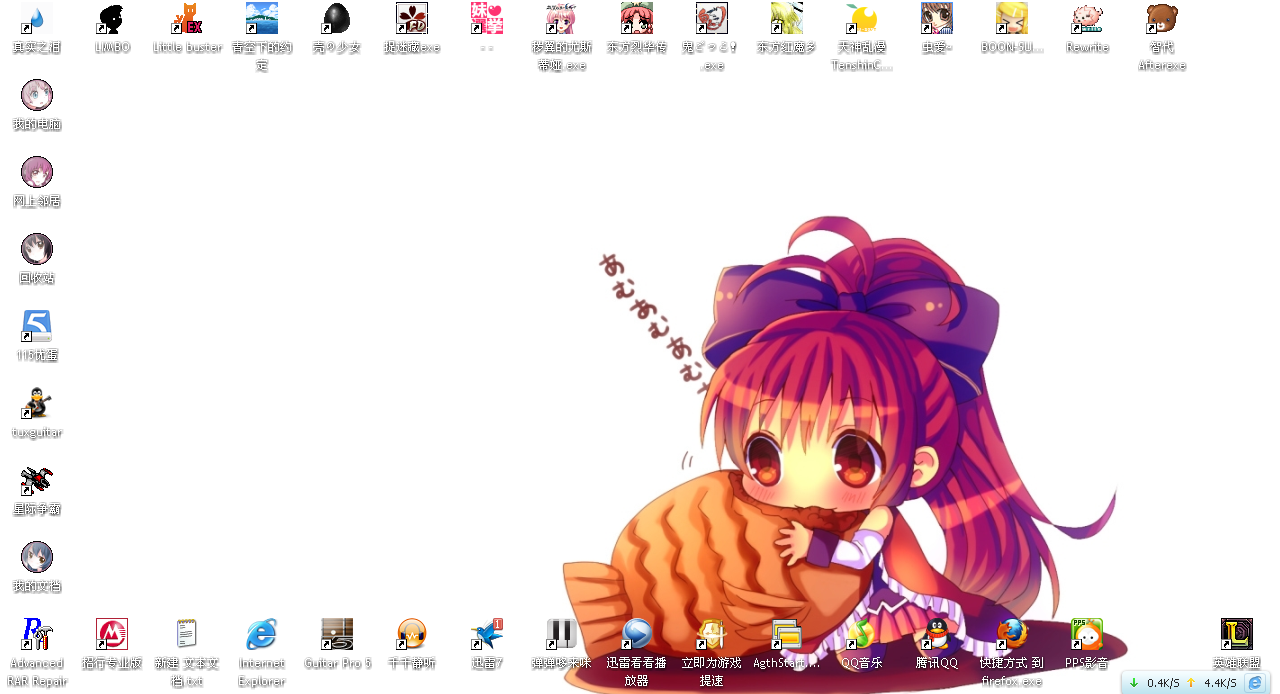Open the tuxguitar penguin shortcut
1280x694 pixels.
pos(37,403)
